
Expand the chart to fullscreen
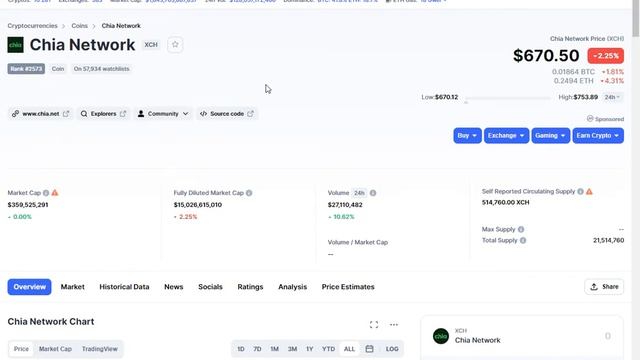point(374,324)
